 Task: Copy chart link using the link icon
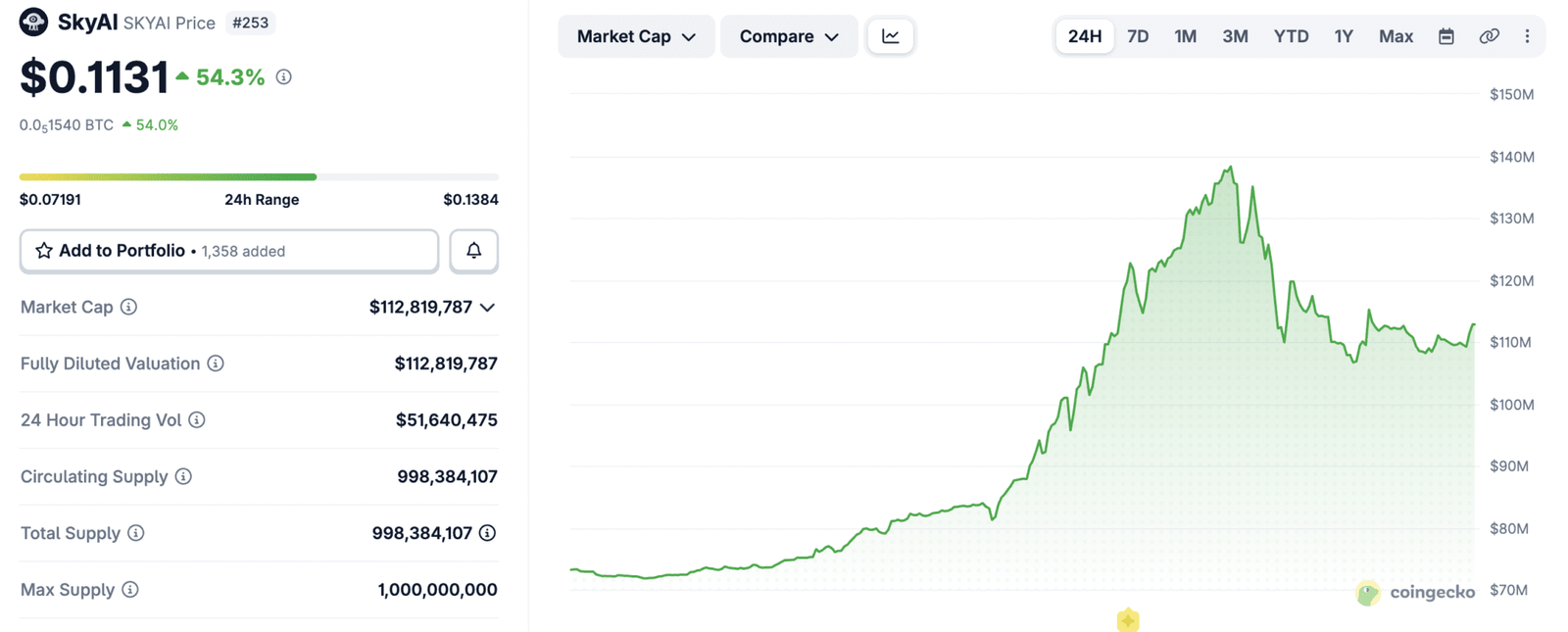1489,36
